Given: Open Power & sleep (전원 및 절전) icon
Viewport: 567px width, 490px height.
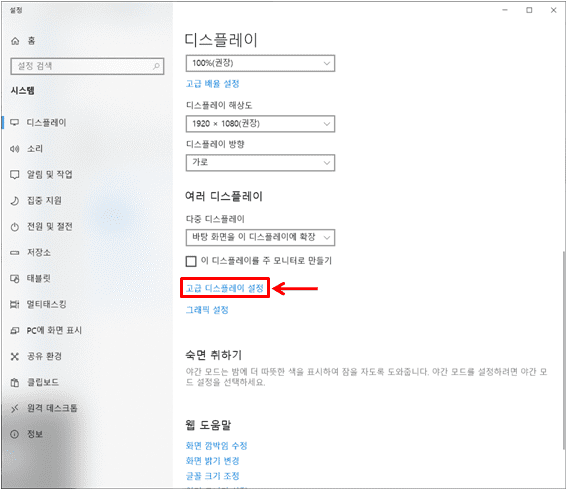Looking at the screenshot, I should coord(14,227).
